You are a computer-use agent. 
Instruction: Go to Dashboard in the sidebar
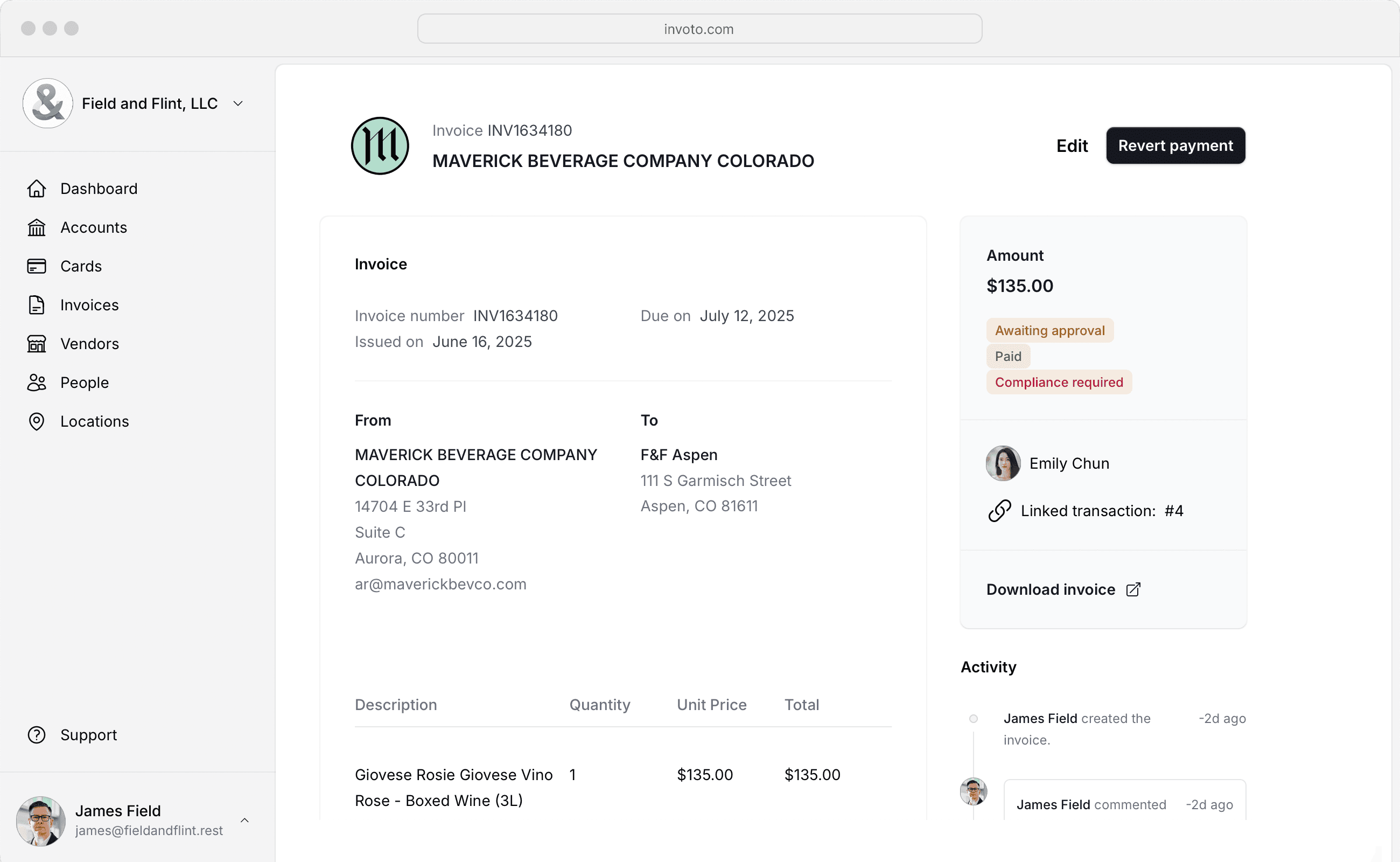(99, 189)
